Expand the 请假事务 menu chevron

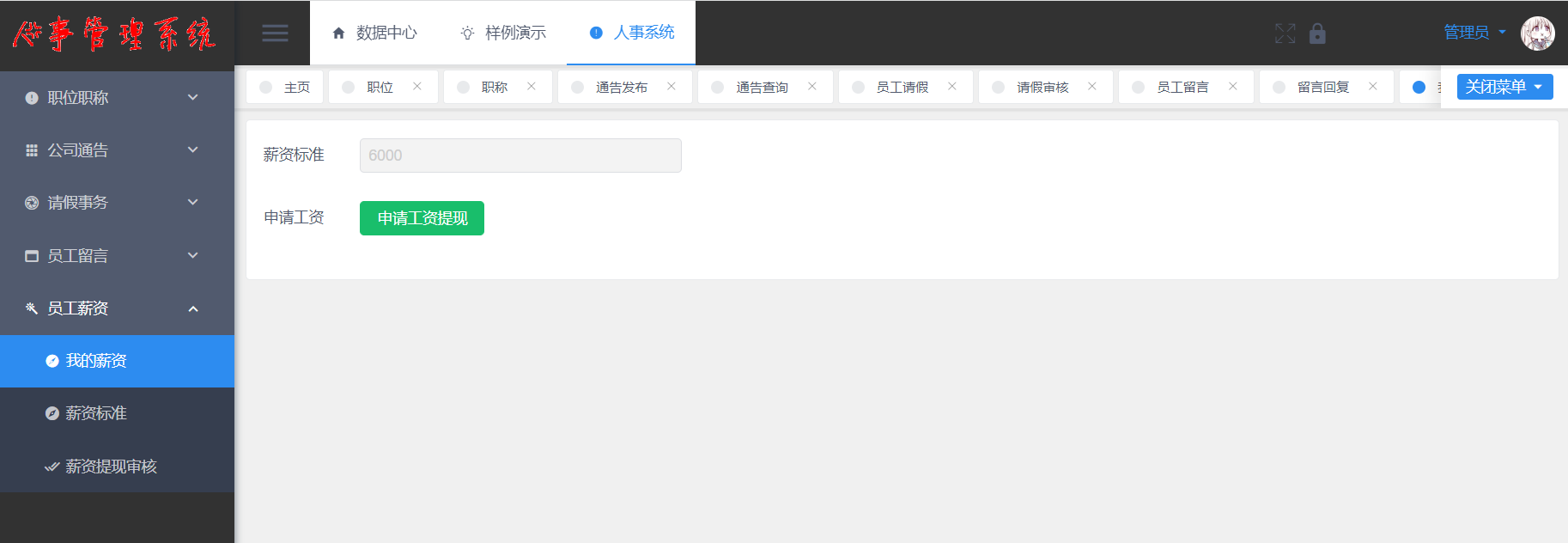tap(193, 202)
